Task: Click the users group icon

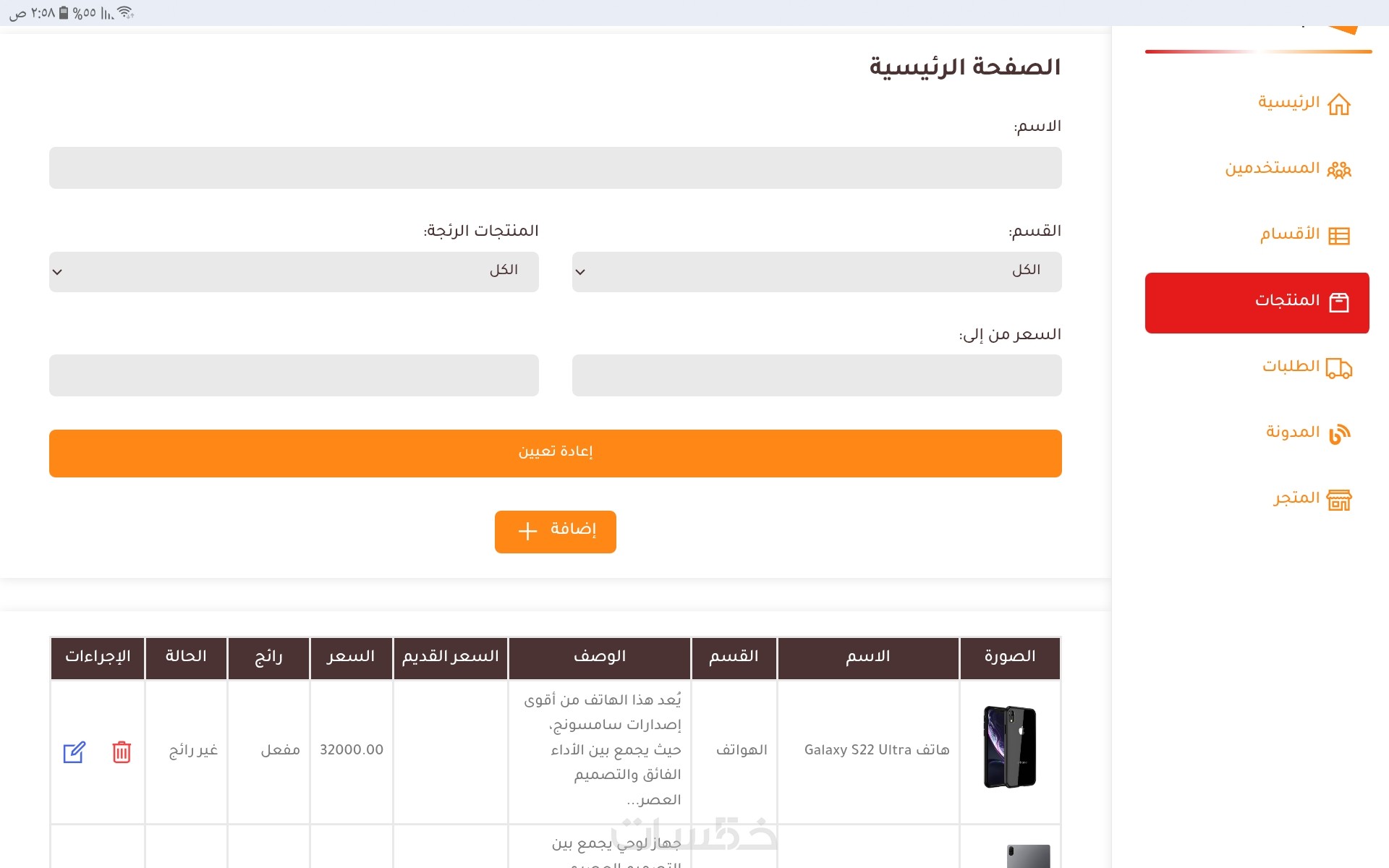Action: coord(1338,170)
